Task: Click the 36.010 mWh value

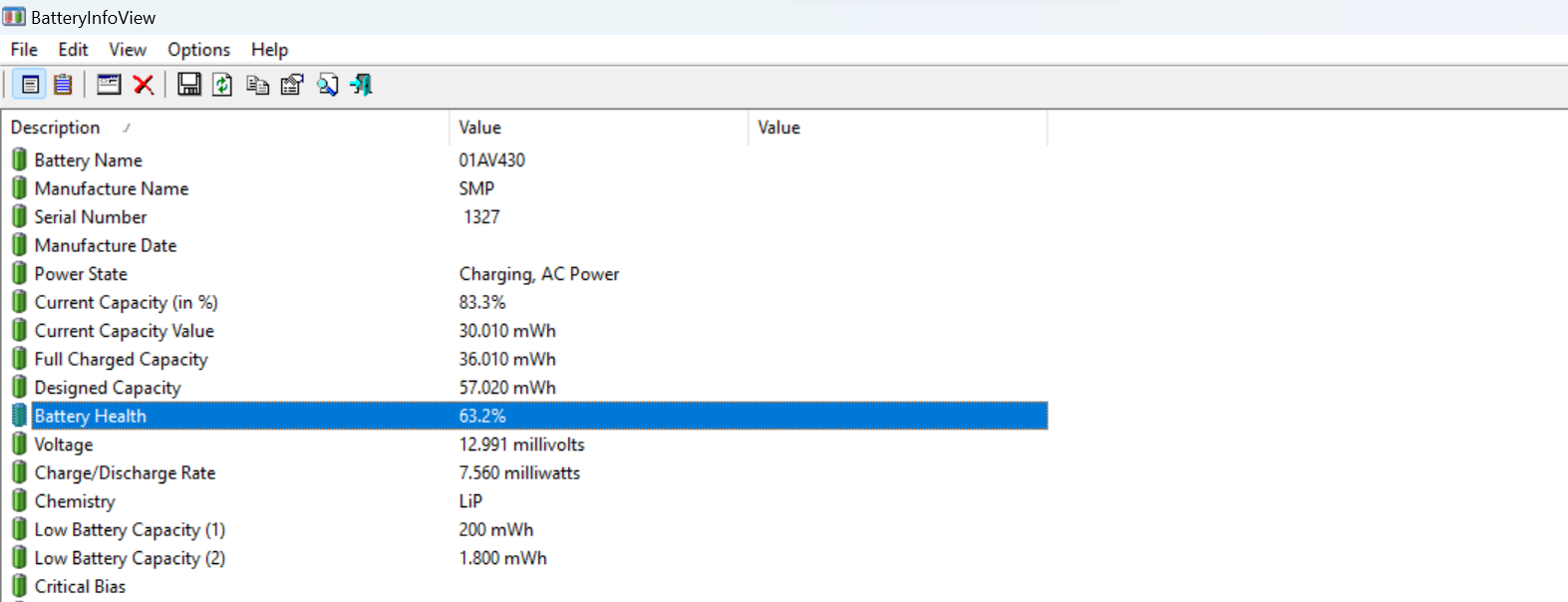Action: tap(507, 359)
